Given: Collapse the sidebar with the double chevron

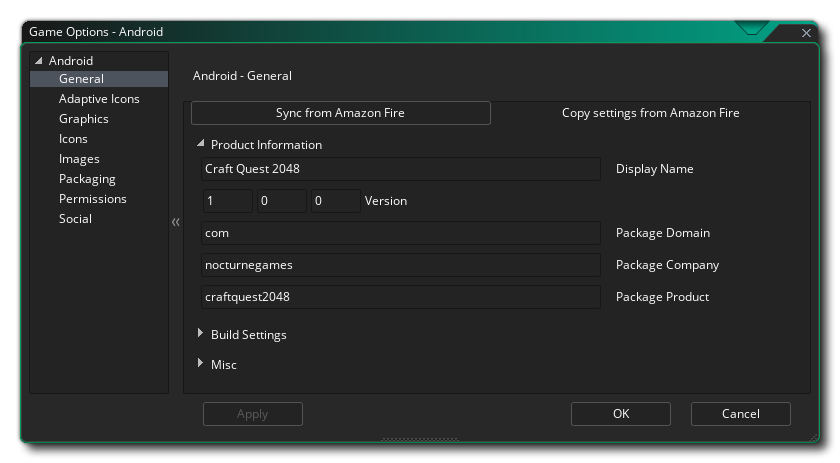Looking at the screenshot, I should 176,222.
